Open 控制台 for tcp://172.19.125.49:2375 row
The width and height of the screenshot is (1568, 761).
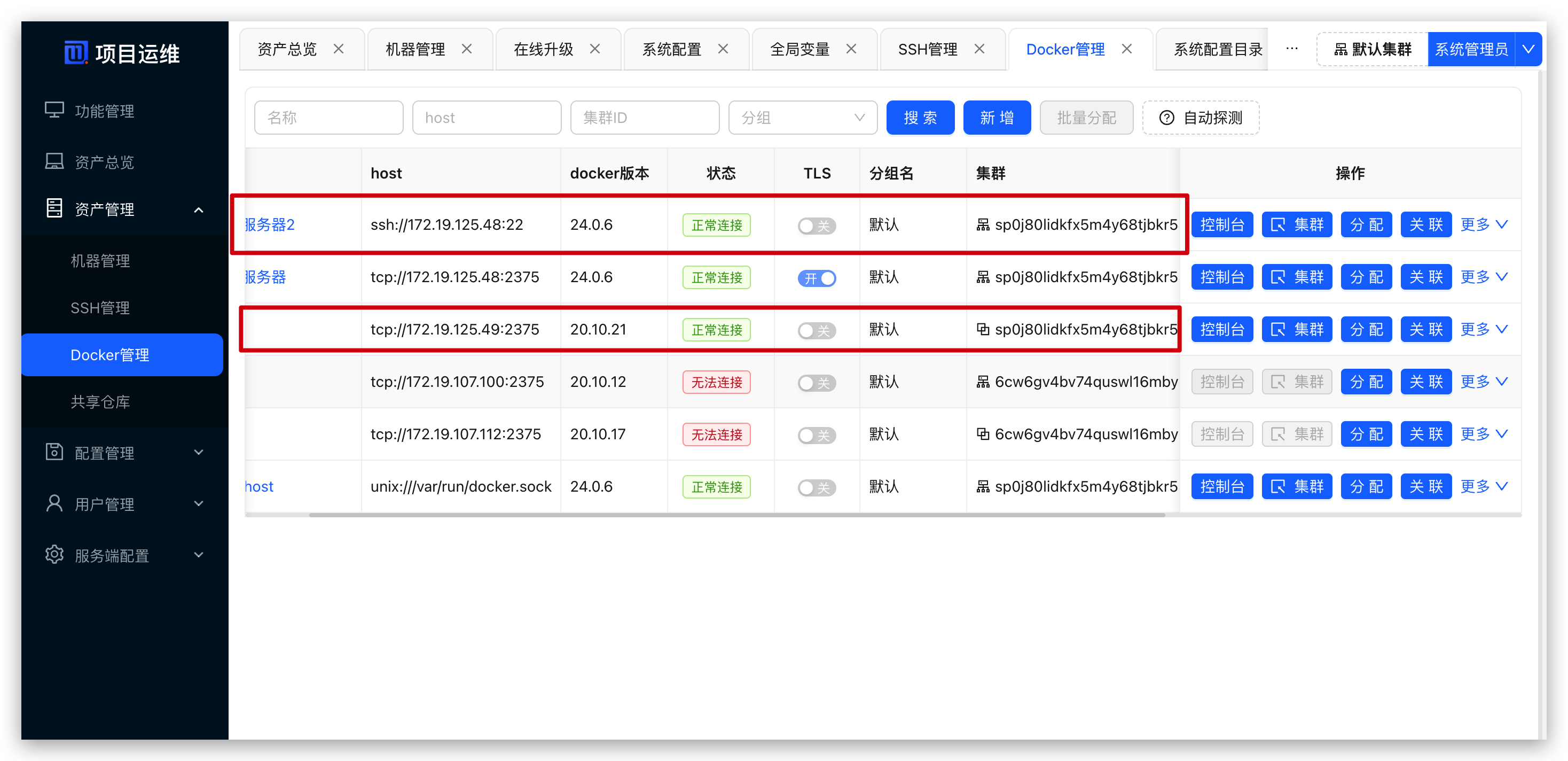tap(1221, 330)
